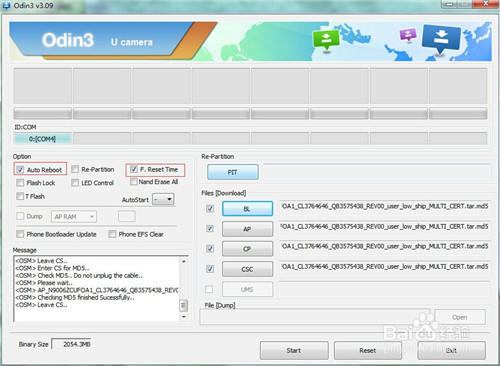Check Phone Bootloader Update
Screen dimensions: 500x366
[x=20, y=234]
